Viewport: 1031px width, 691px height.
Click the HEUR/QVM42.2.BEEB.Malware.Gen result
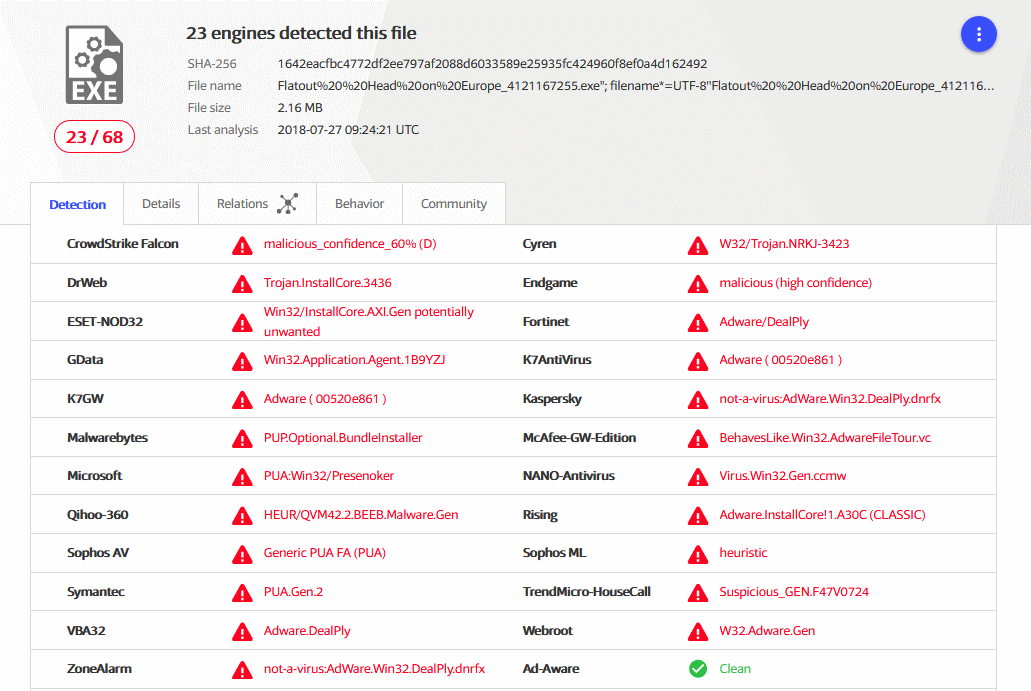coord(361,515)
